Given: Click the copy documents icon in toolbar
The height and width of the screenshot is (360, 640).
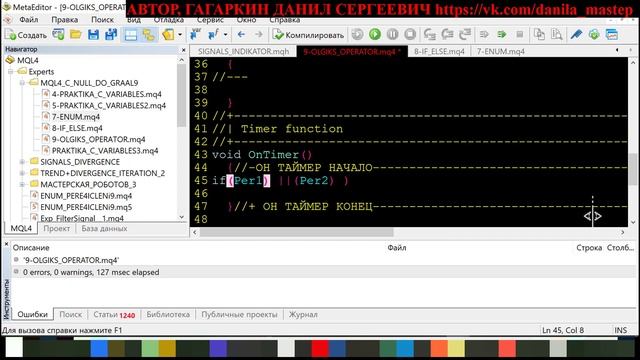Looking at the screenshot, I should [539, 35].
